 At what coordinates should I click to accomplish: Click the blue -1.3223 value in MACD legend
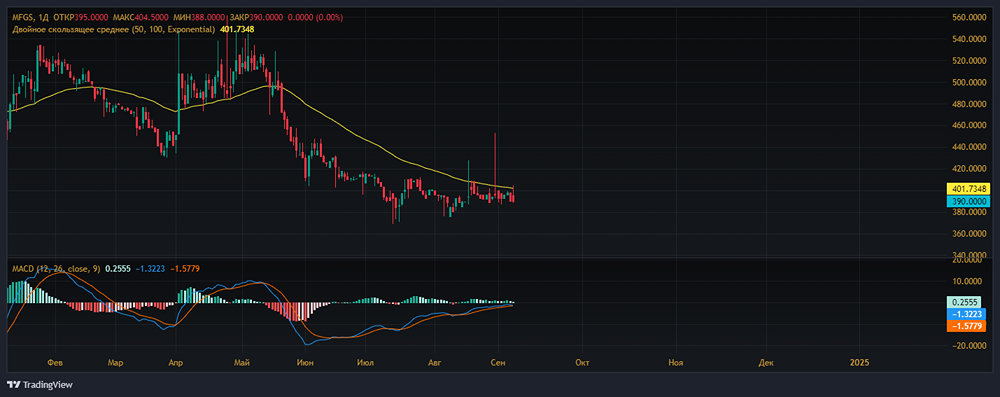150,269
